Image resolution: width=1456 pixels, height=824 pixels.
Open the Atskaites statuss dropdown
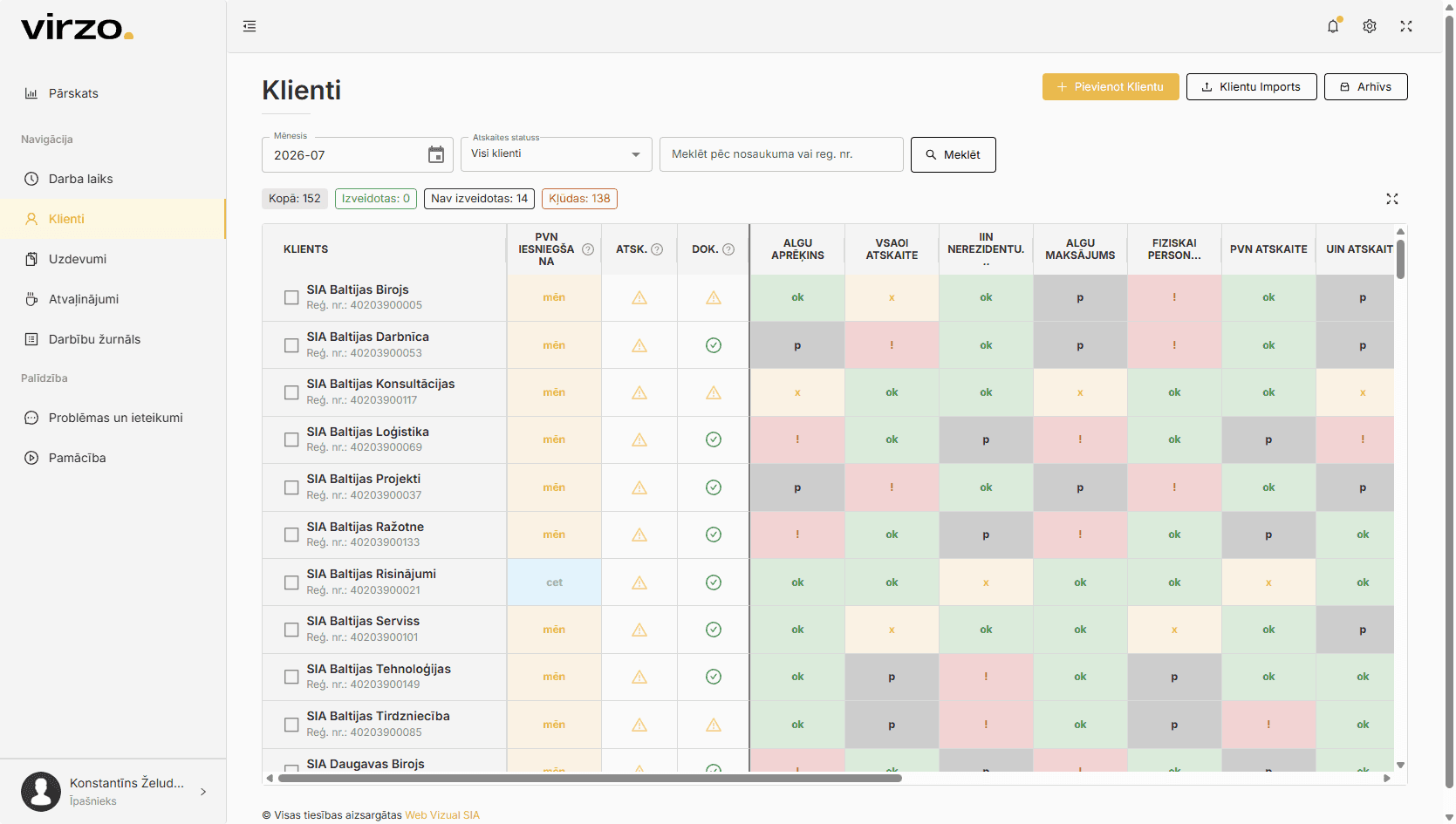coord(557,154)
